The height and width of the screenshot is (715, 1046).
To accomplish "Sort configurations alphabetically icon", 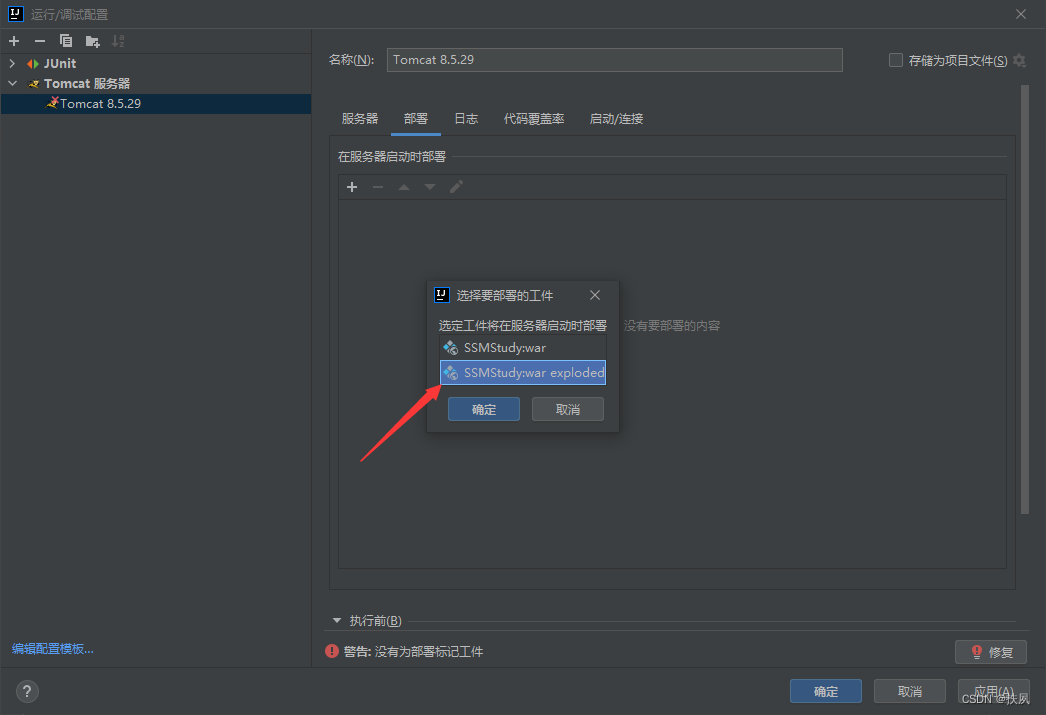I will click(118, 41).
